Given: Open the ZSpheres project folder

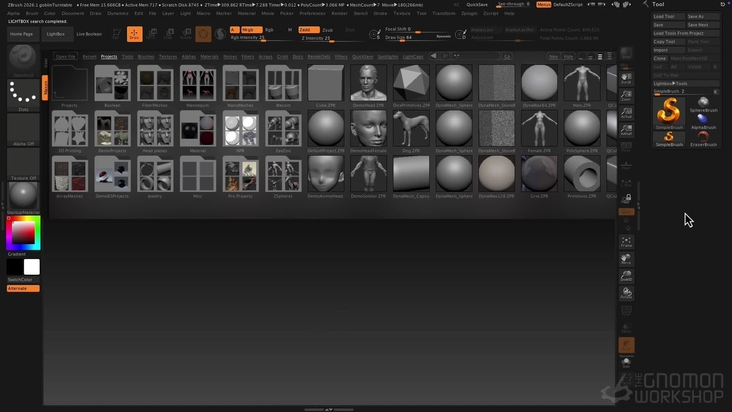Looking at the screenshot, I should pyautogui.click(x=283, y=177).
